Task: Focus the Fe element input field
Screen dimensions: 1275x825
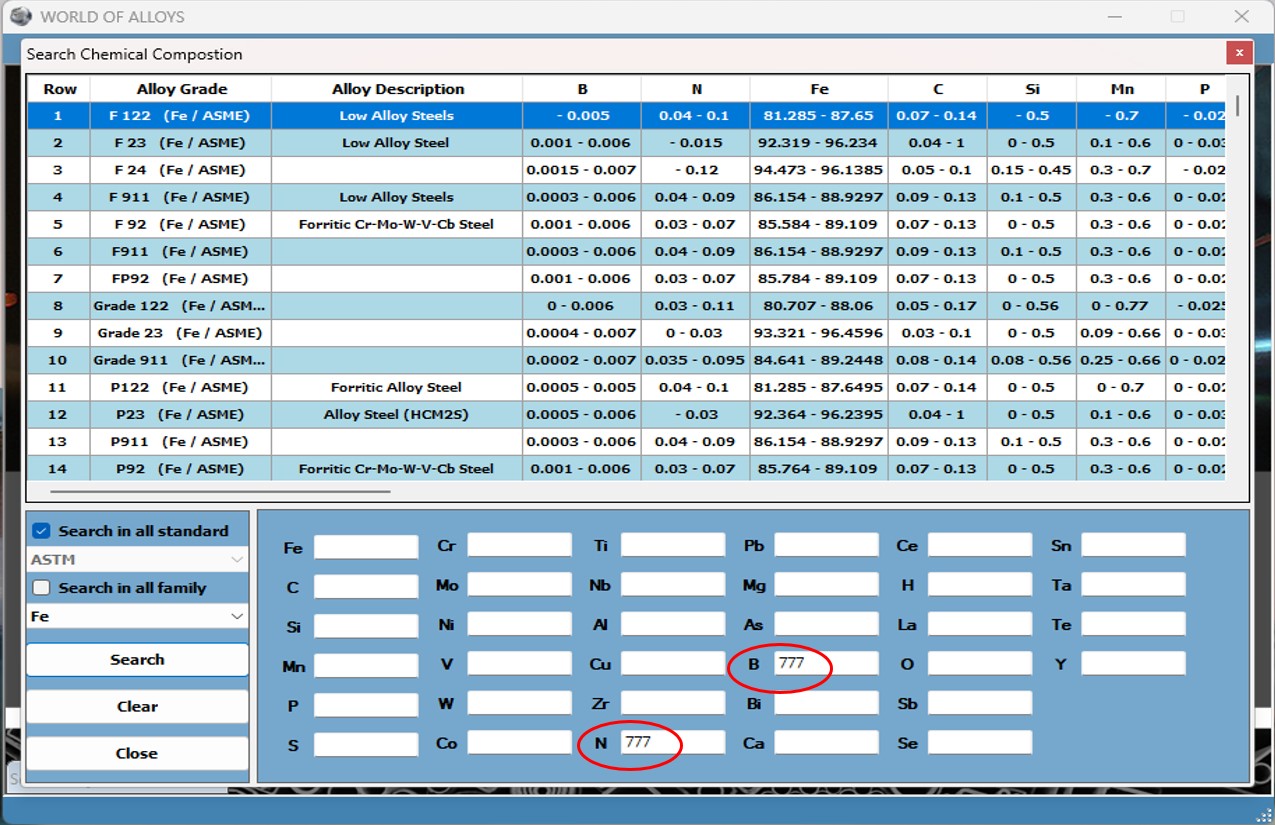Action: click(366, 547)
